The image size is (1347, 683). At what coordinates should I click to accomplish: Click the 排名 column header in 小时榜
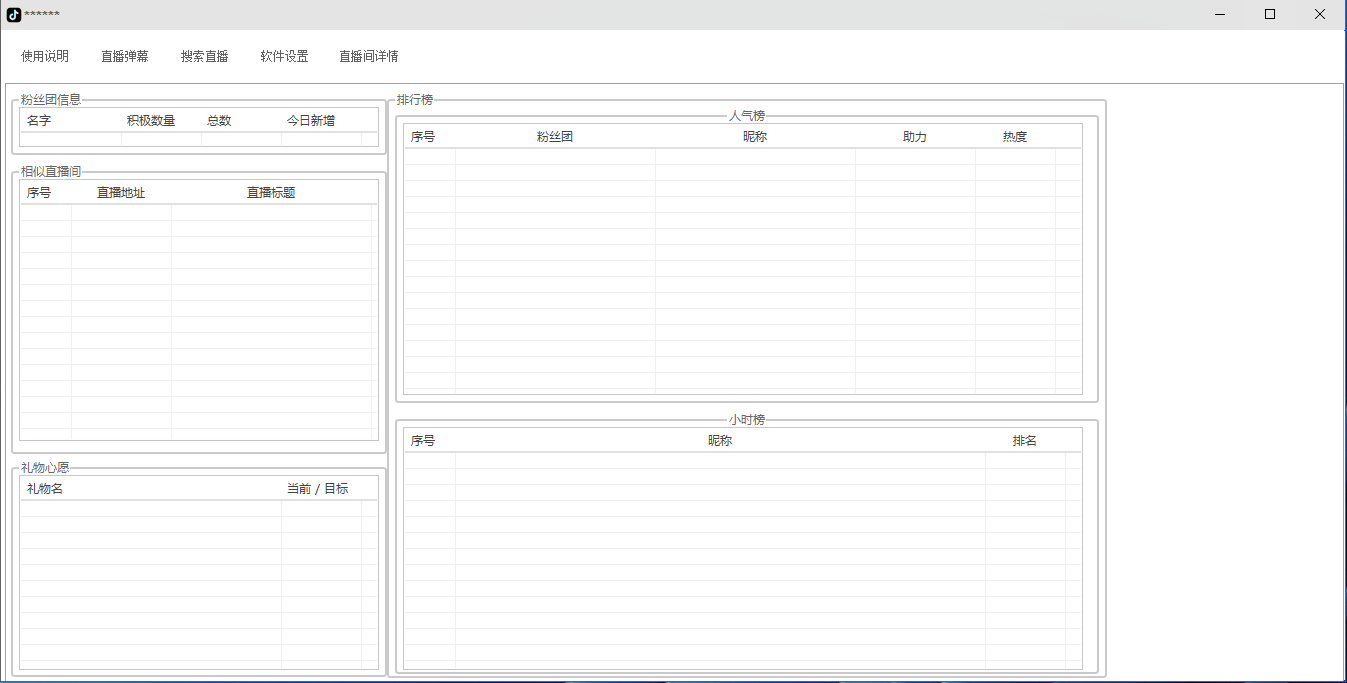tap(1025, 441)
